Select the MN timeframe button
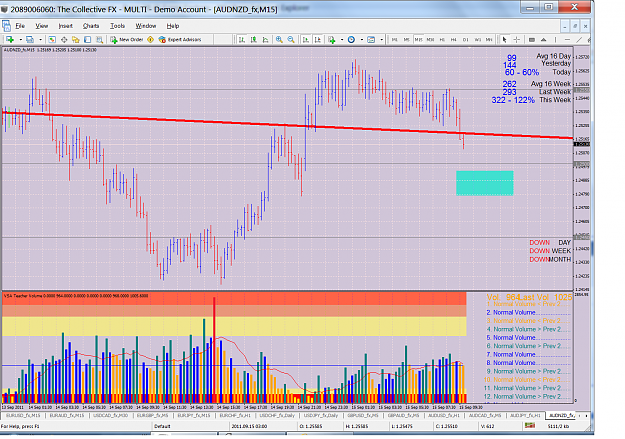The image size is (625, 439). coord(489,39)
